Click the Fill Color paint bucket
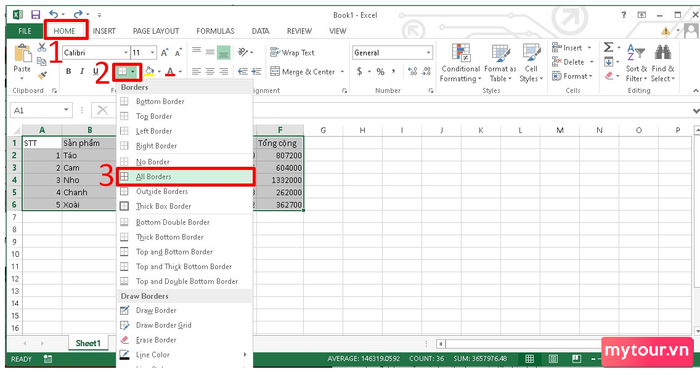The width and height of the screenshot is (700, 375). coord(150,71)
